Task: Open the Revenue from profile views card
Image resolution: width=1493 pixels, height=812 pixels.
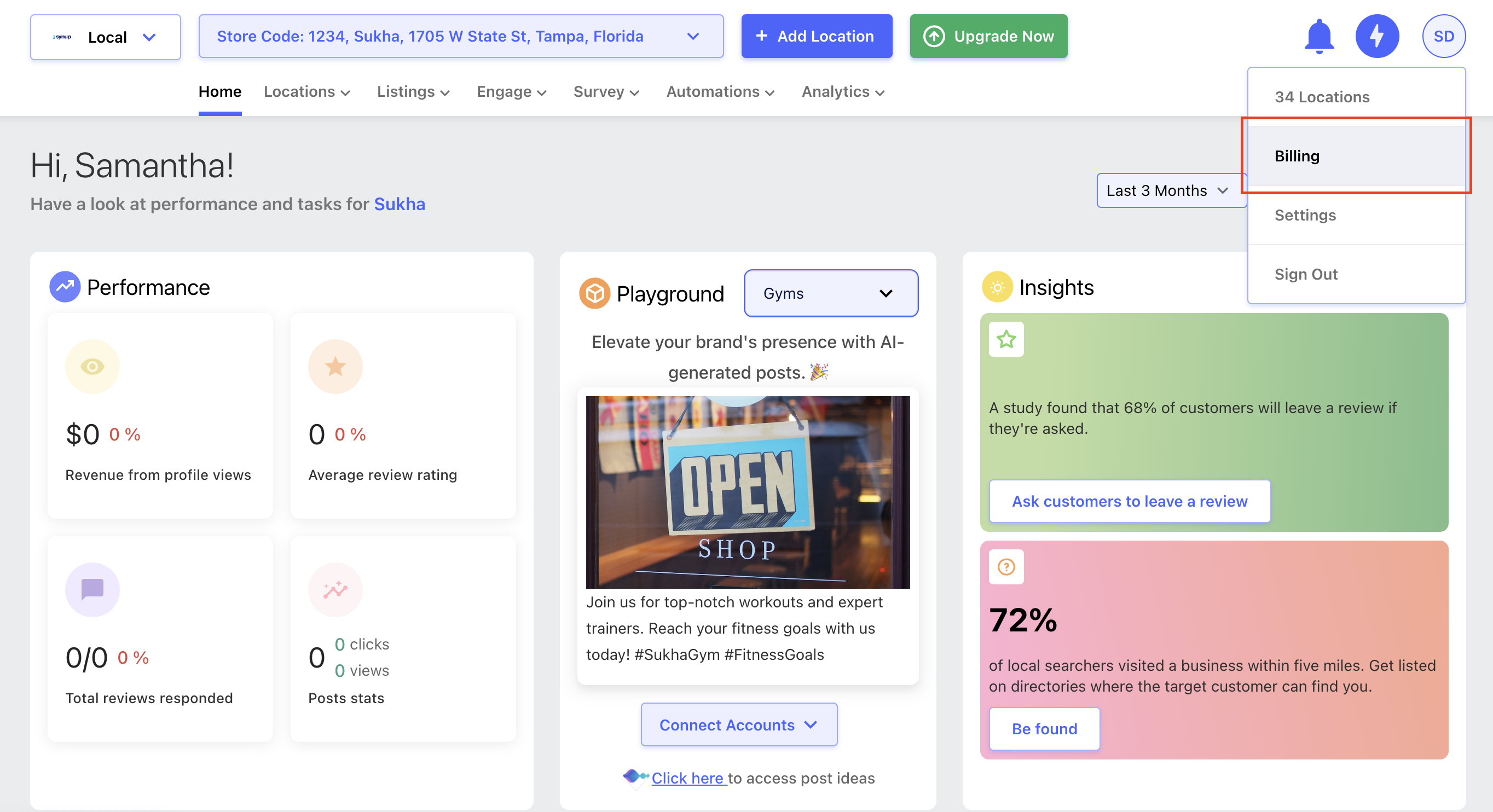Action: pos(160,416)
